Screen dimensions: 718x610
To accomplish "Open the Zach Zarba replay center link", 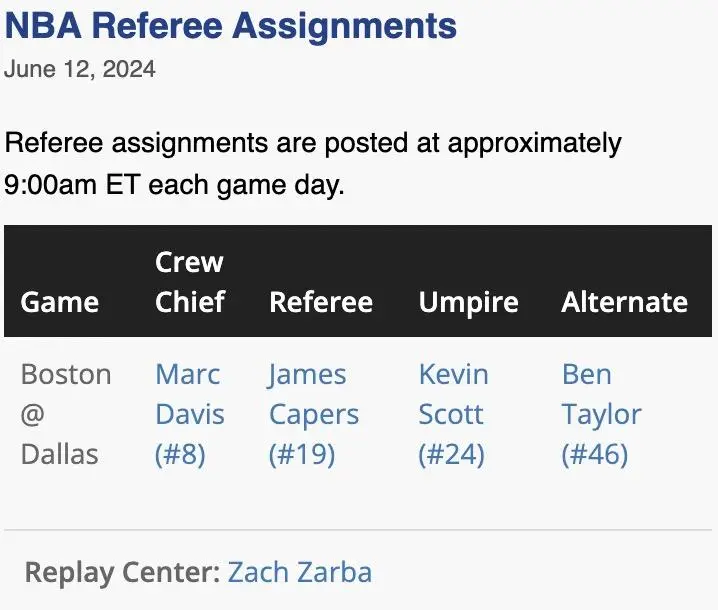I will [300, 572].
